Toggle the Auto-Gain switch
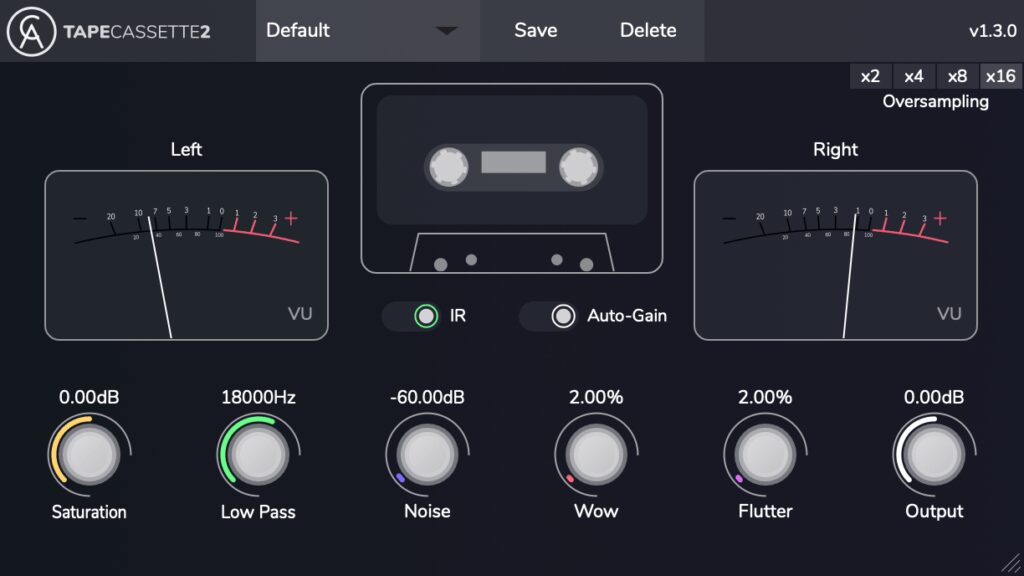 [x=548, y=316]
